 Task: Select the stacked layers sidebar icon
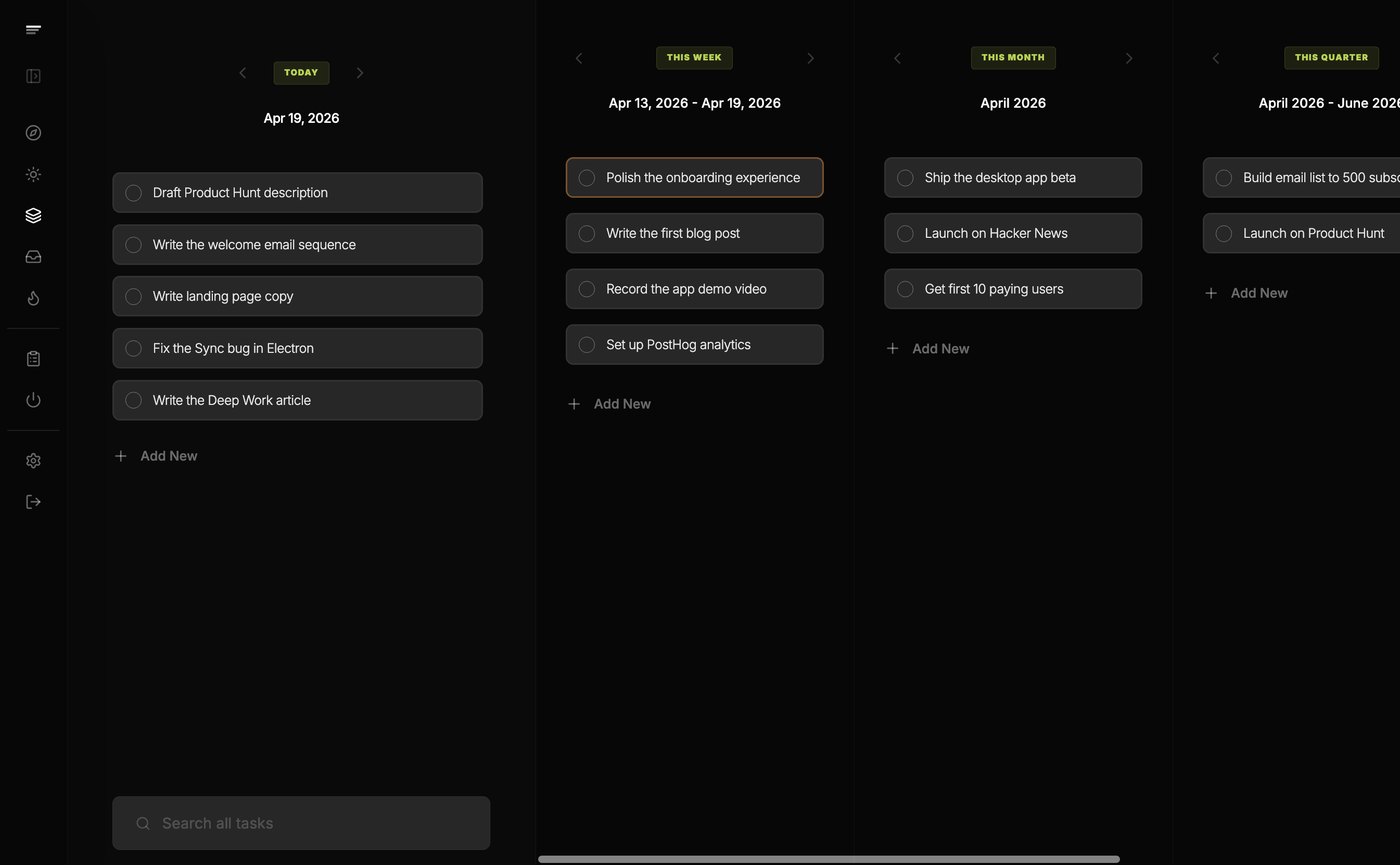pyautogui.click(x=33, y=215)
